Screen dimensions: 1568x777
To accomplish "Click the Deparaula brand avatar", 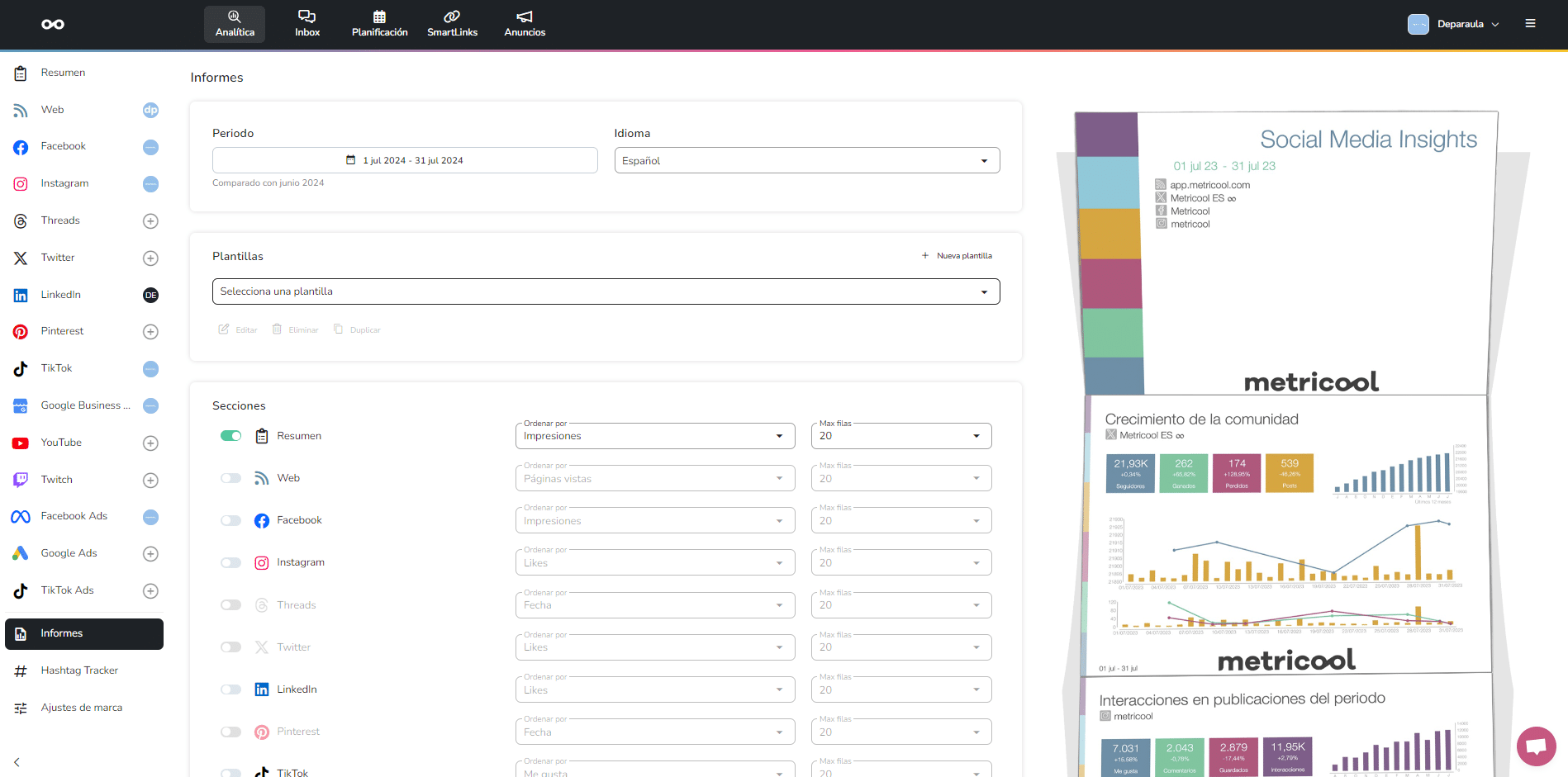I will point(1418,24).
